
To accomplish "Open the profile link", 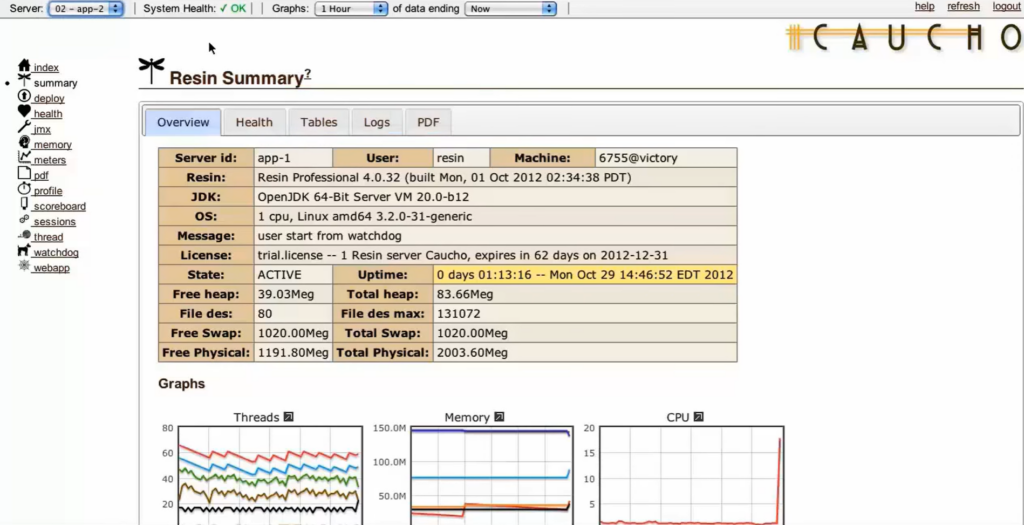I will 48,191.
